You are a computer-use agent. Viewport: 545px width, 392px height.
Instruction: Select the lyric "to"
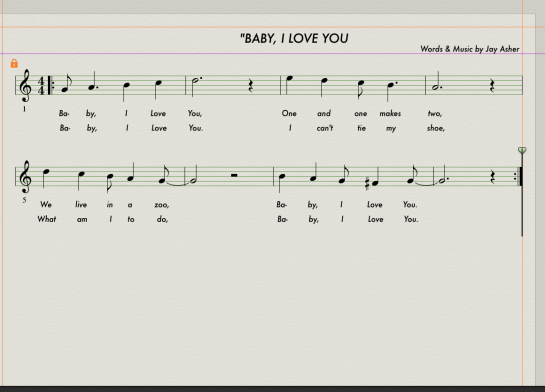(x=131, y=219)
